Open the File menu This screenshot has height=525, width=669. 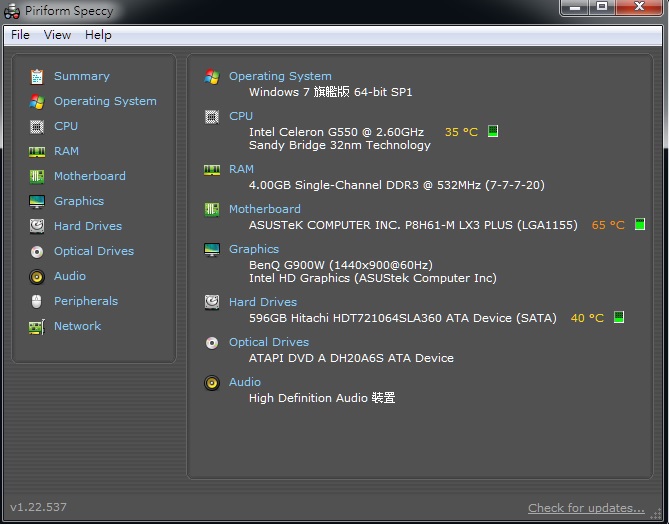[20, 35]
